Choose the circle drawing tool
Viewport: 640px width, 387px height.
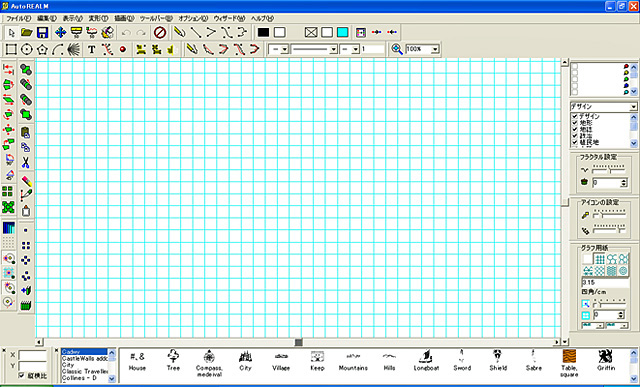(x=27, y=49)
